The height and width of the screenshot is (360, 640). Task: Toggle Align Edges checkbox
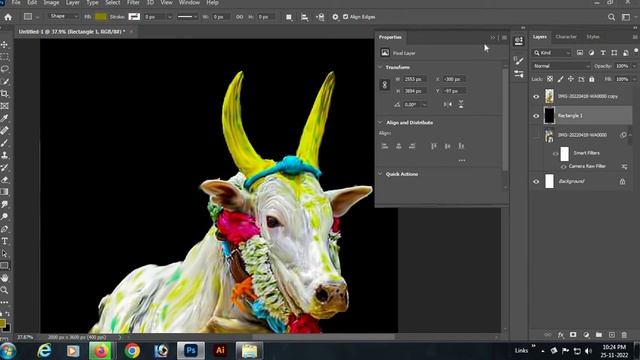(346, 17)
